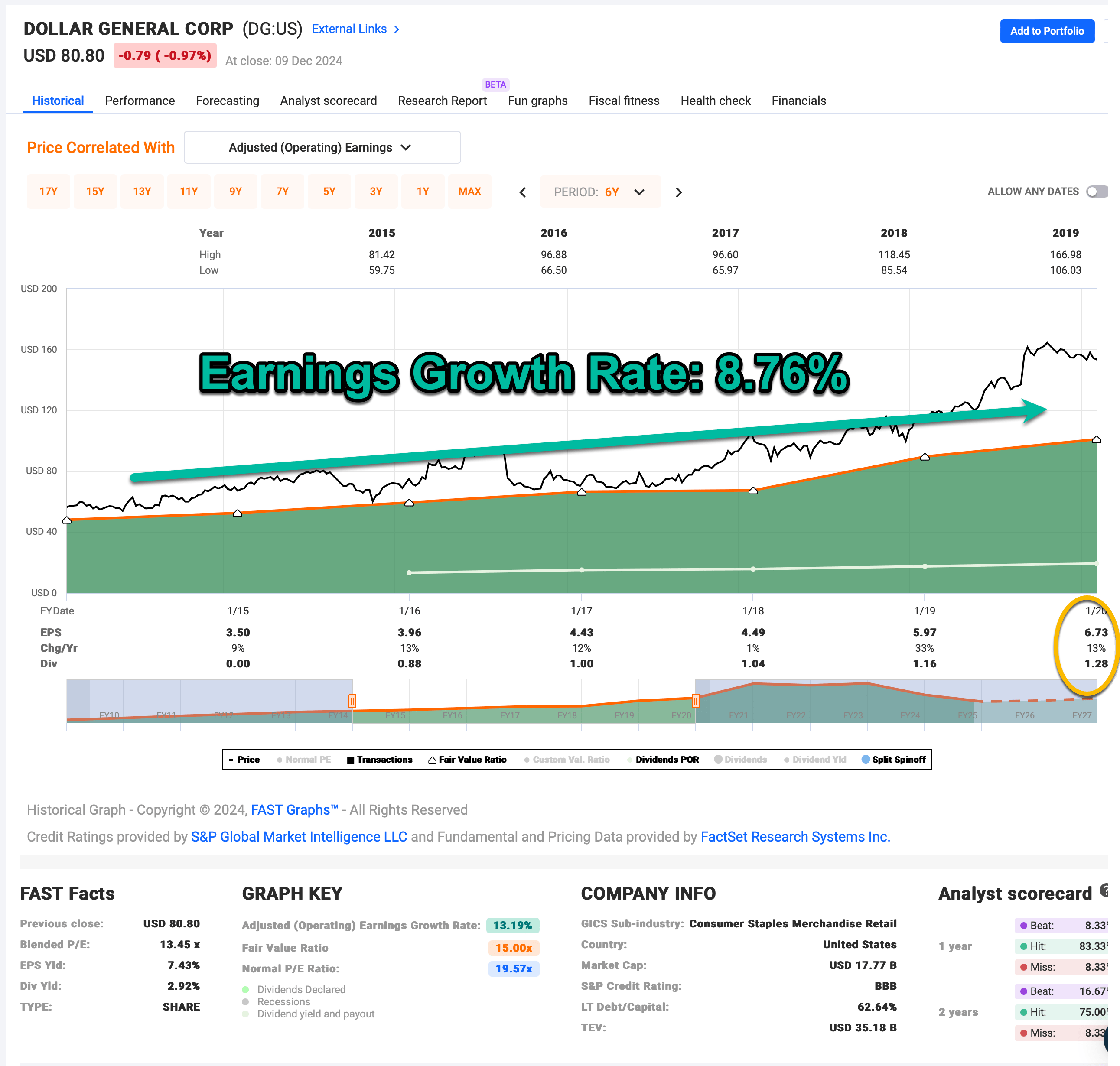Click the Split Spinoff blue dot legend
This screenshot has width=1120, height=1066.
[x=866, y=760]
